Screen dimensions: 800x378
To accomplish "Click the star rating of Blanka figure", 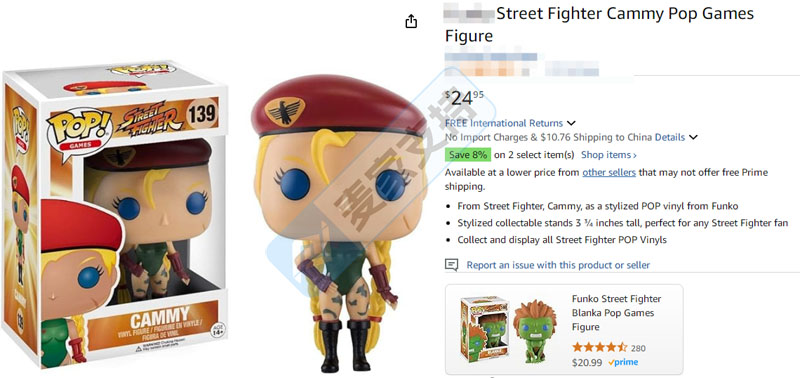I will (x=599, y=348).
